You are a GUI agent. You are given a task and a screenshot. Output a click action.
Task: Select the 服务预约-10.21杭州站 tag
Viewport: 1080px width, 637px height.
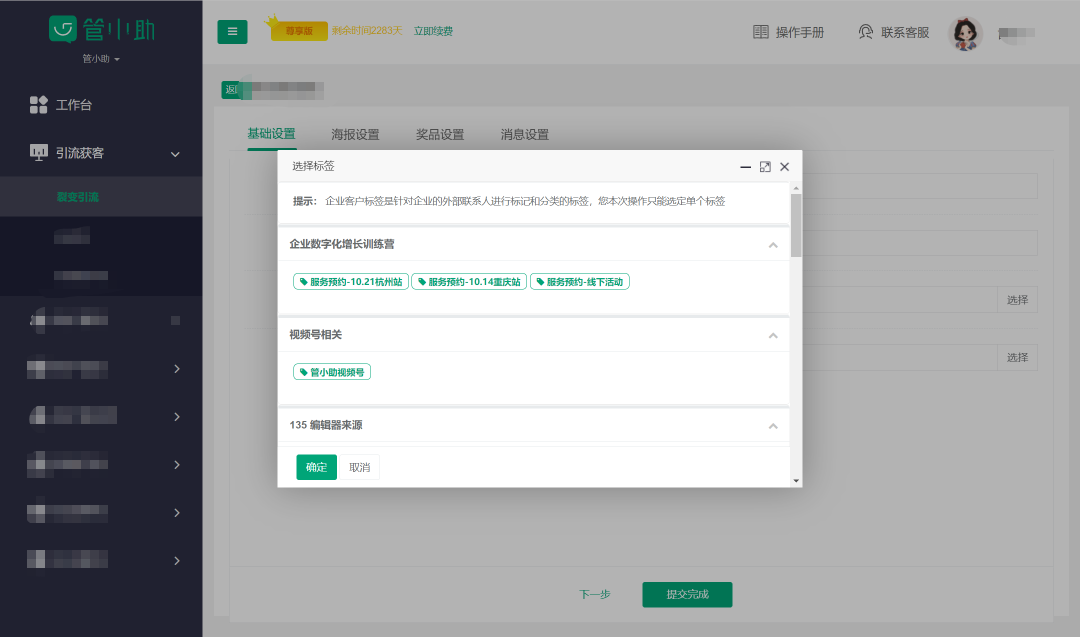[350, 282]
